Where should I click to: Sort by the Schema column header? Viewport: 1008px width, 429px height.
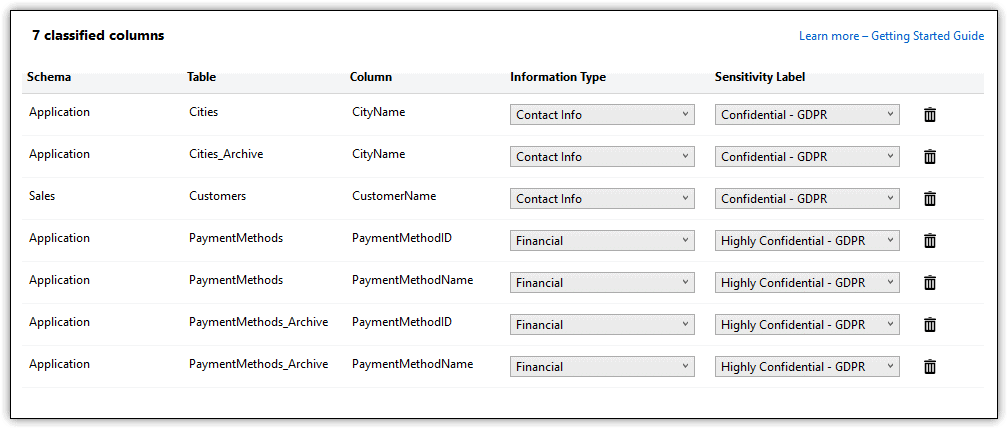(49, 77)
